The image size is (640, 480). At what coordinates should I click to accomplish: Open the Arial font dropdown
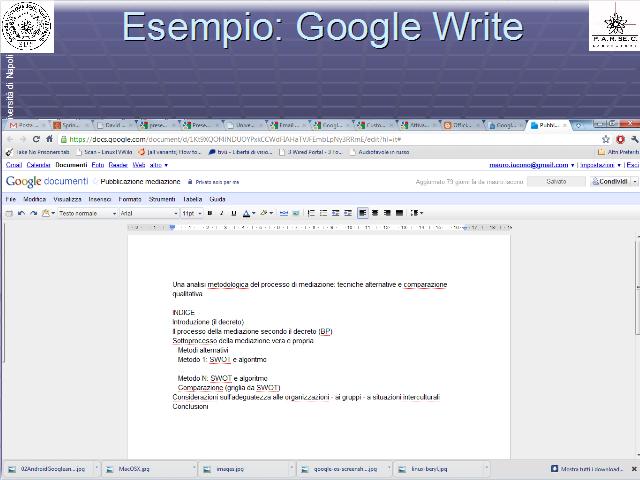(149, 213)
